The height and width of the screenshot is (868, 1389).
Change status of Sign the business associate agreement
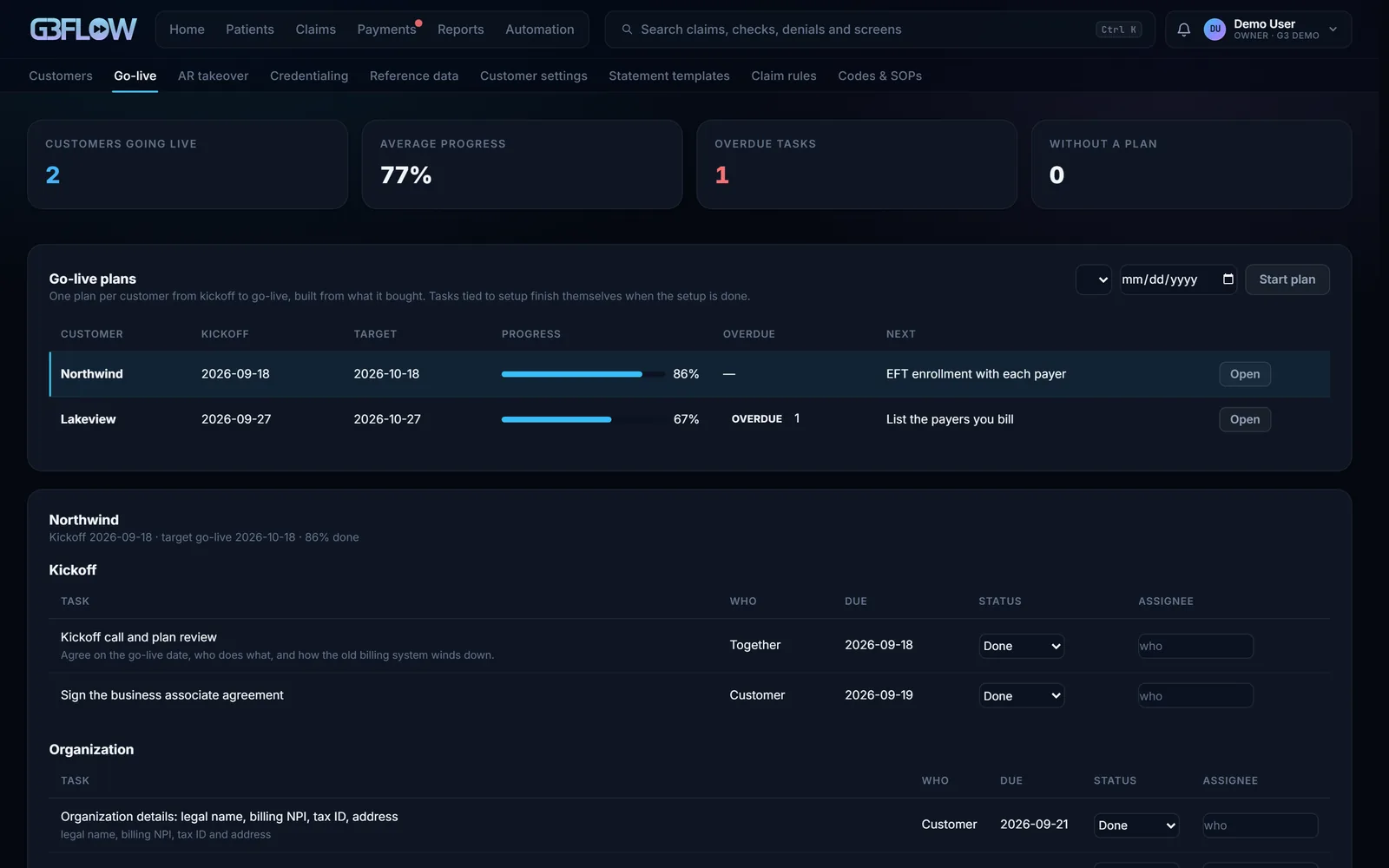(1022, 696)
